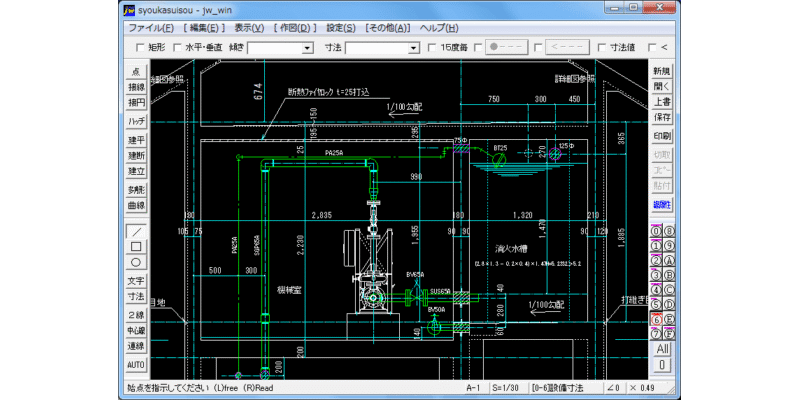Viewport: 800px width, 400px height.
Task: Select layer F circle button
Action: [x=669, y=335]
